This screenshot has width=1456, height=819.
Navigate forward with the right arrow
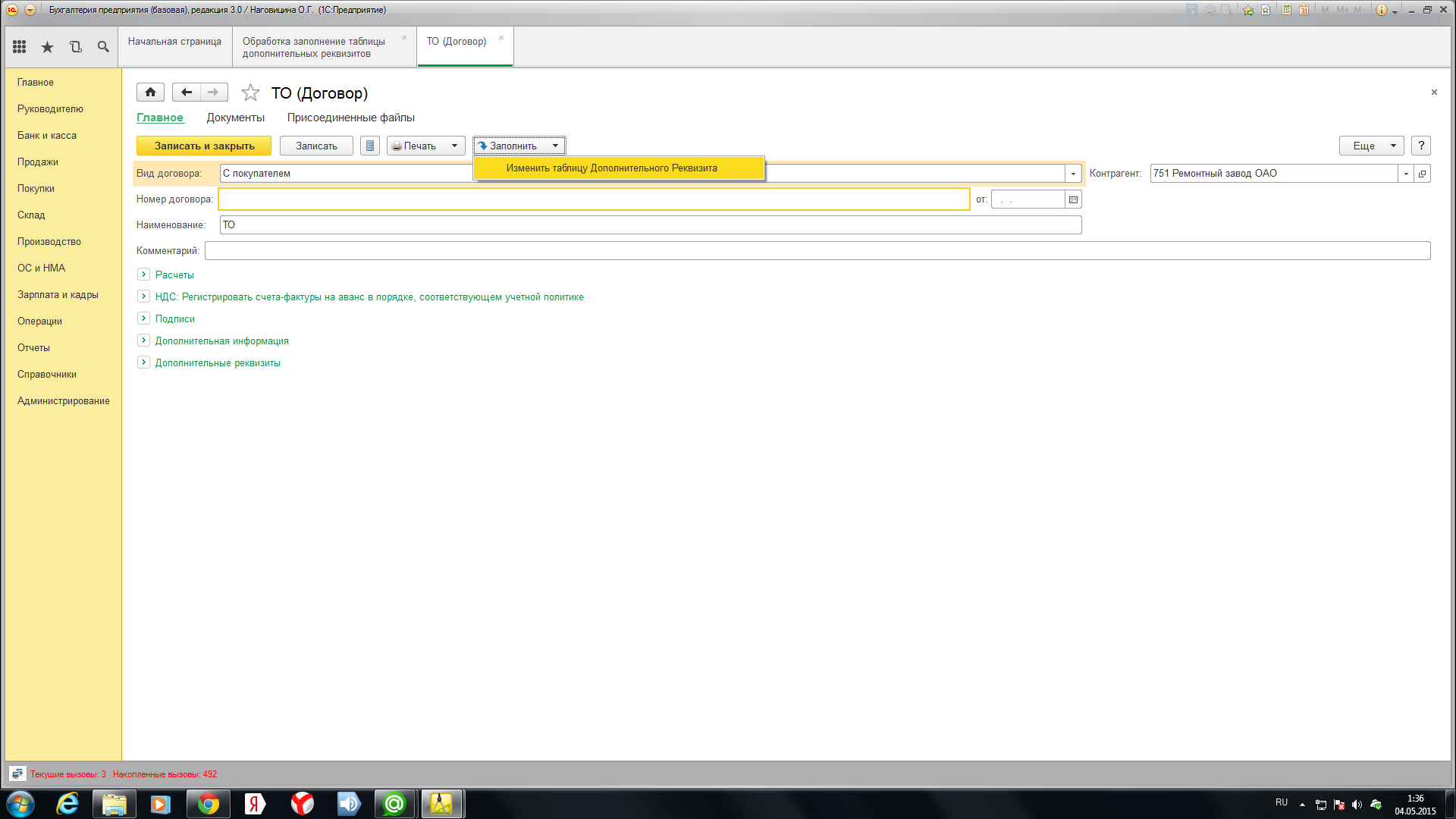click(214, 93)
